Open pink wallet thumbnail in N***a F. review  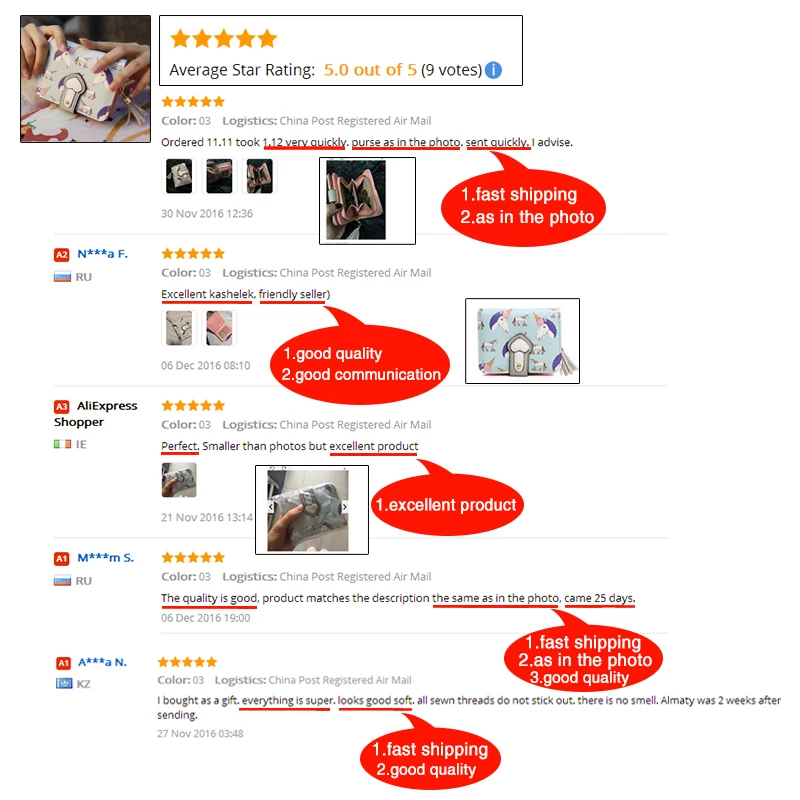[x=219, y=328]
